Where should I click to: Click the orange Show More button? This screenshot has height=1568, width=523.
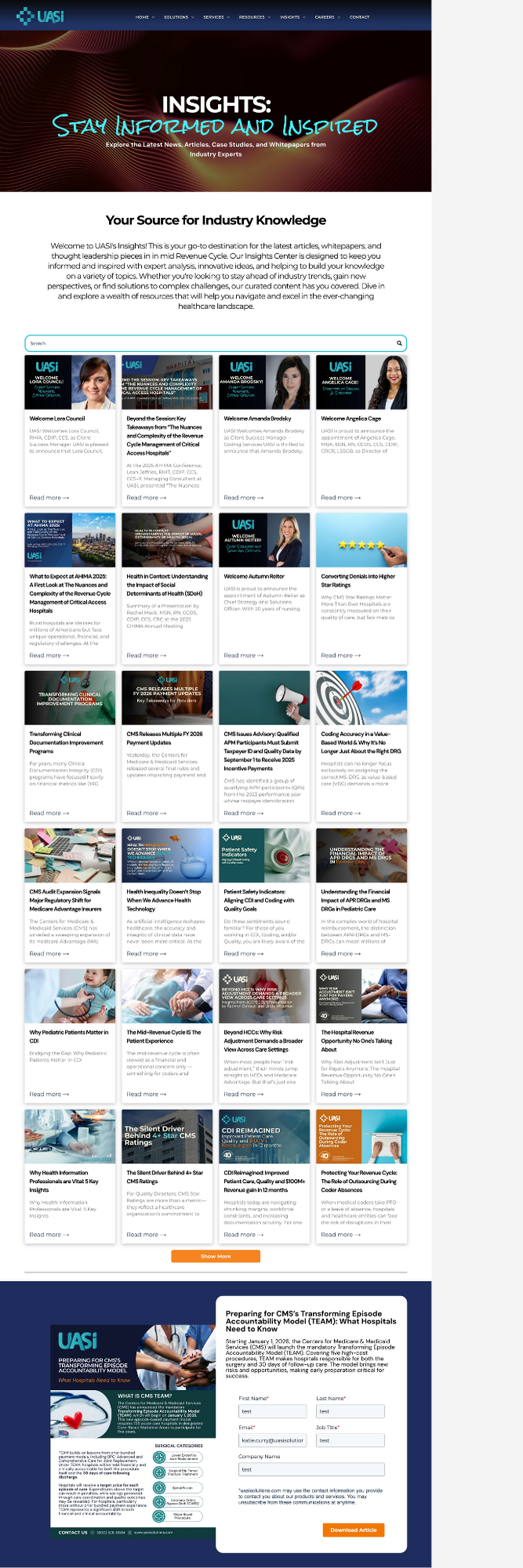point(216,1257)
